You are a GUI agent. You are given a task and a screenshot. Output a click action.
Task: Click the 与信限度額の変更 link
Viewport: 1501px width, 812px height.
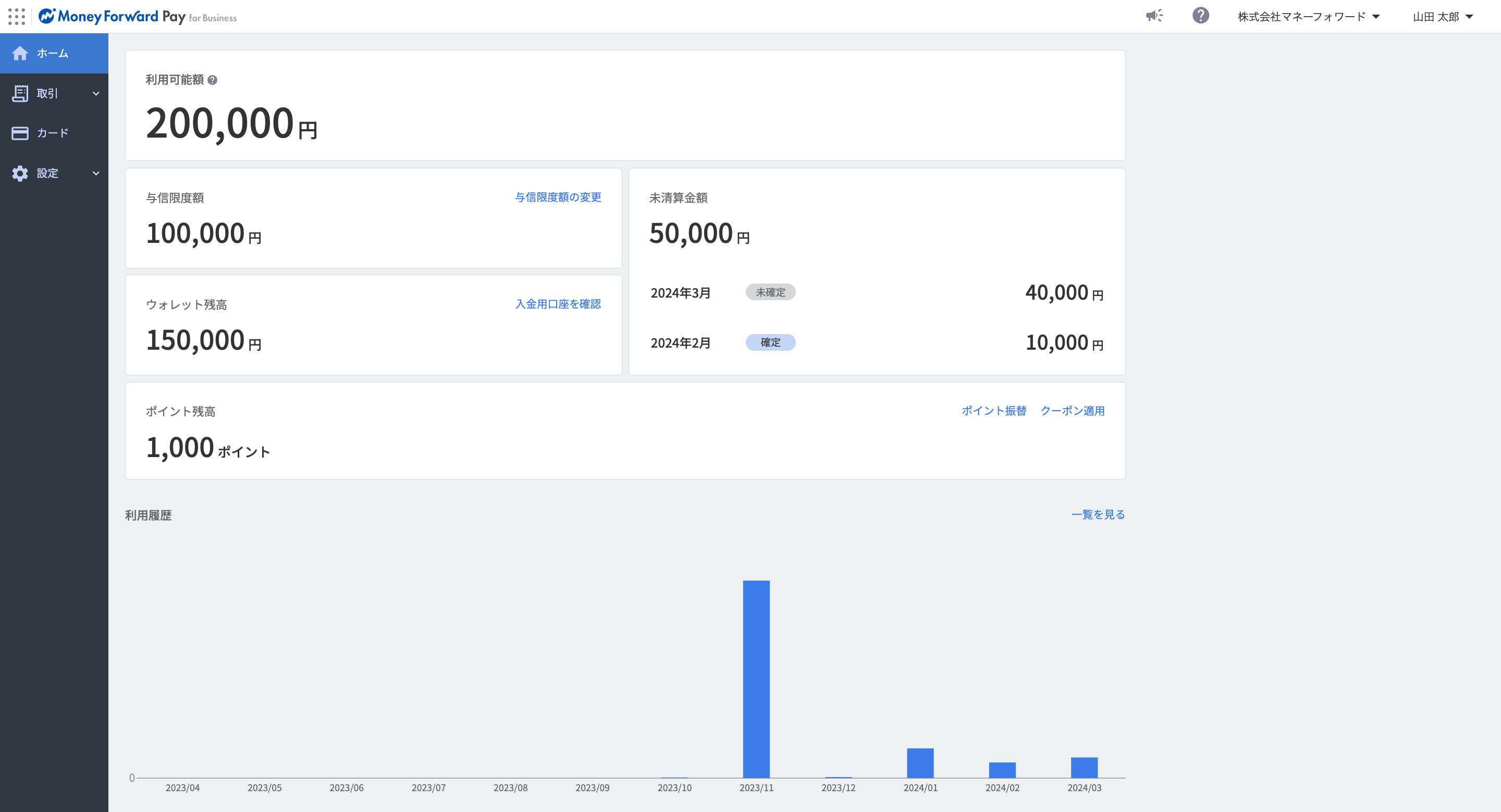click(558, 198)
